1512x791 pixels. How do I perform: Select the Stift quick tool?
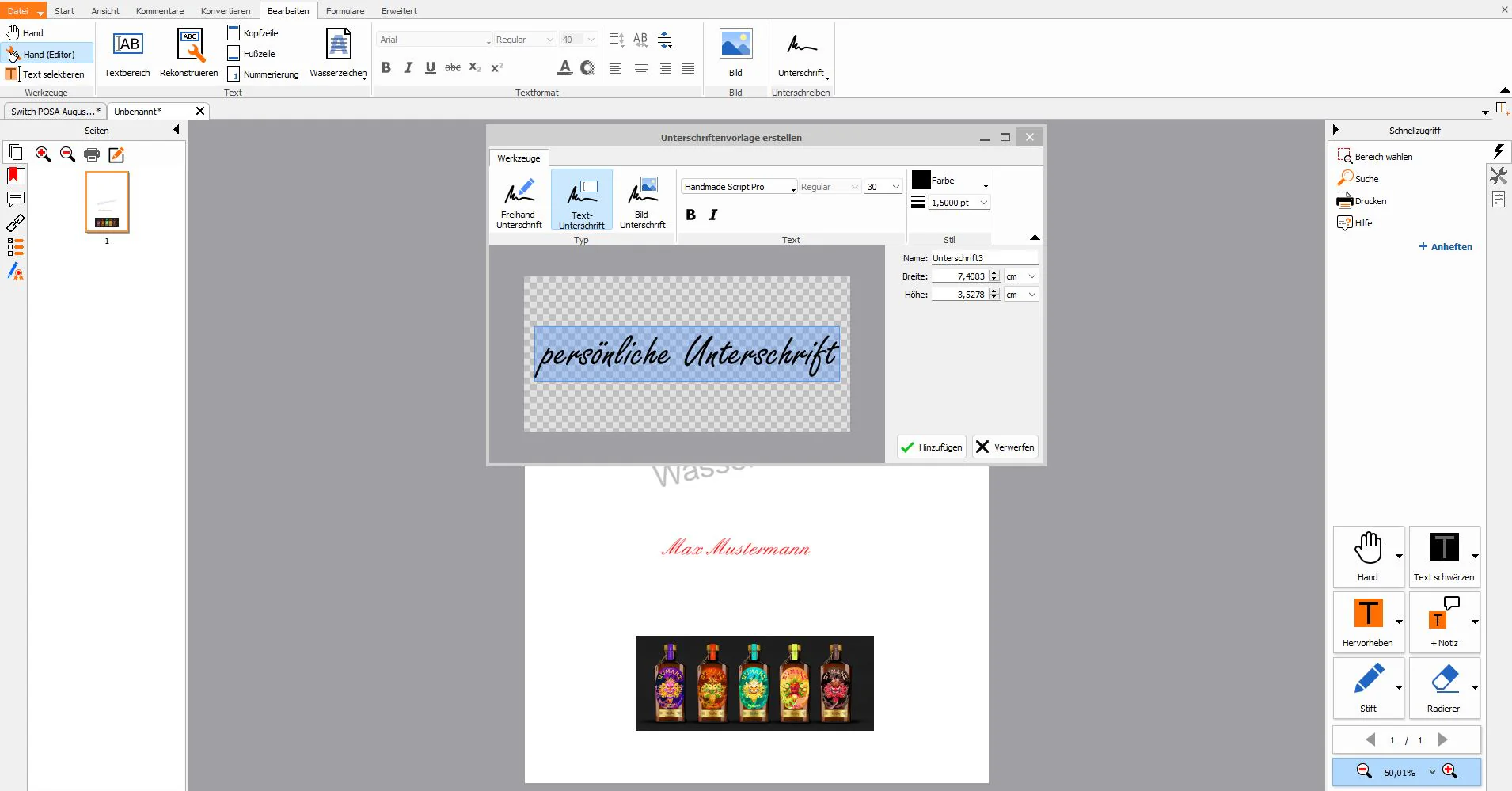[1368, 688]
